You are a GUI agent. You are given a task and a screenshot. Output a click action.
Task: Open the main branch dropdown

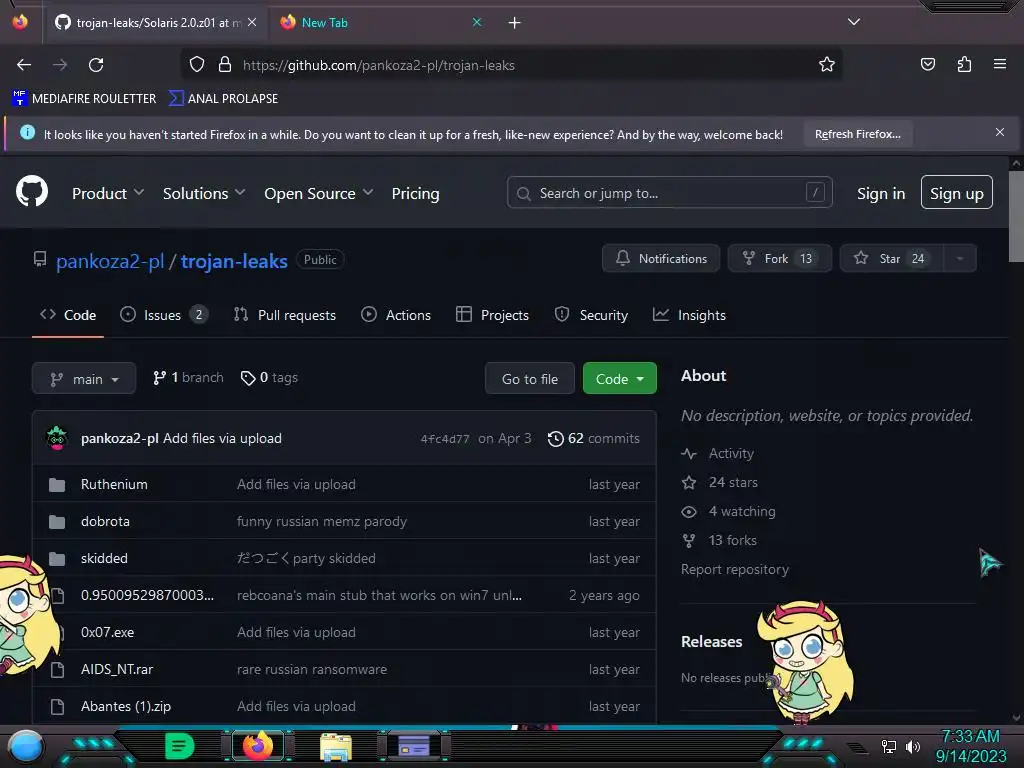pyautogui.click(x=84, y=378)
